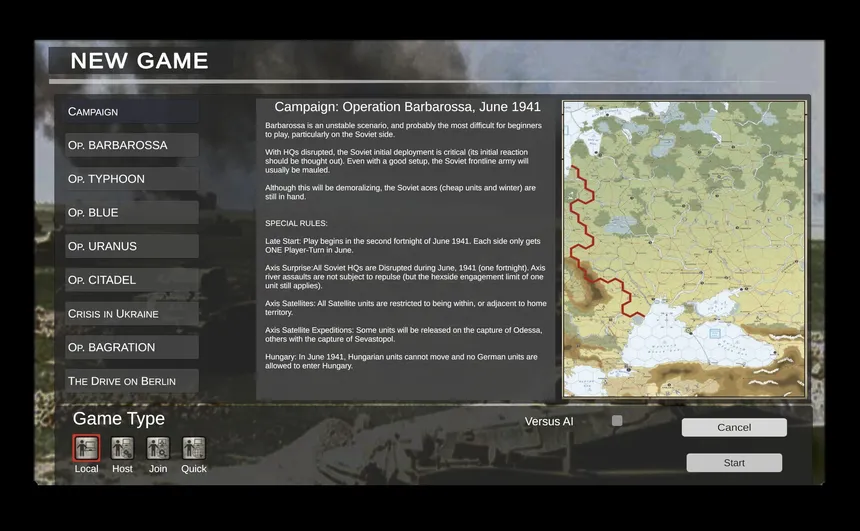Image resolution: width=860 pixels, height=531 pixels.
Task: Choose the Host game type icon
Action: point(122,448)
